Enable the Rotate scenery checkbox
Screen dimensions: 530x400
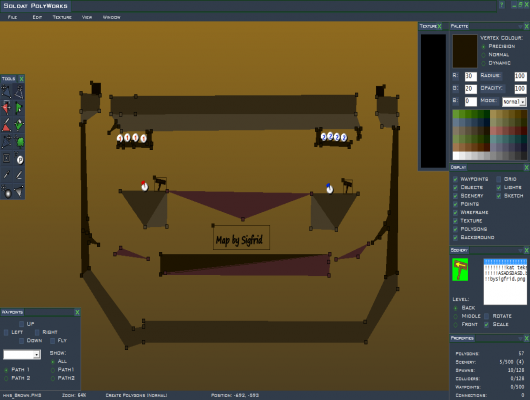pyautogui.click(x=486, y=316)
